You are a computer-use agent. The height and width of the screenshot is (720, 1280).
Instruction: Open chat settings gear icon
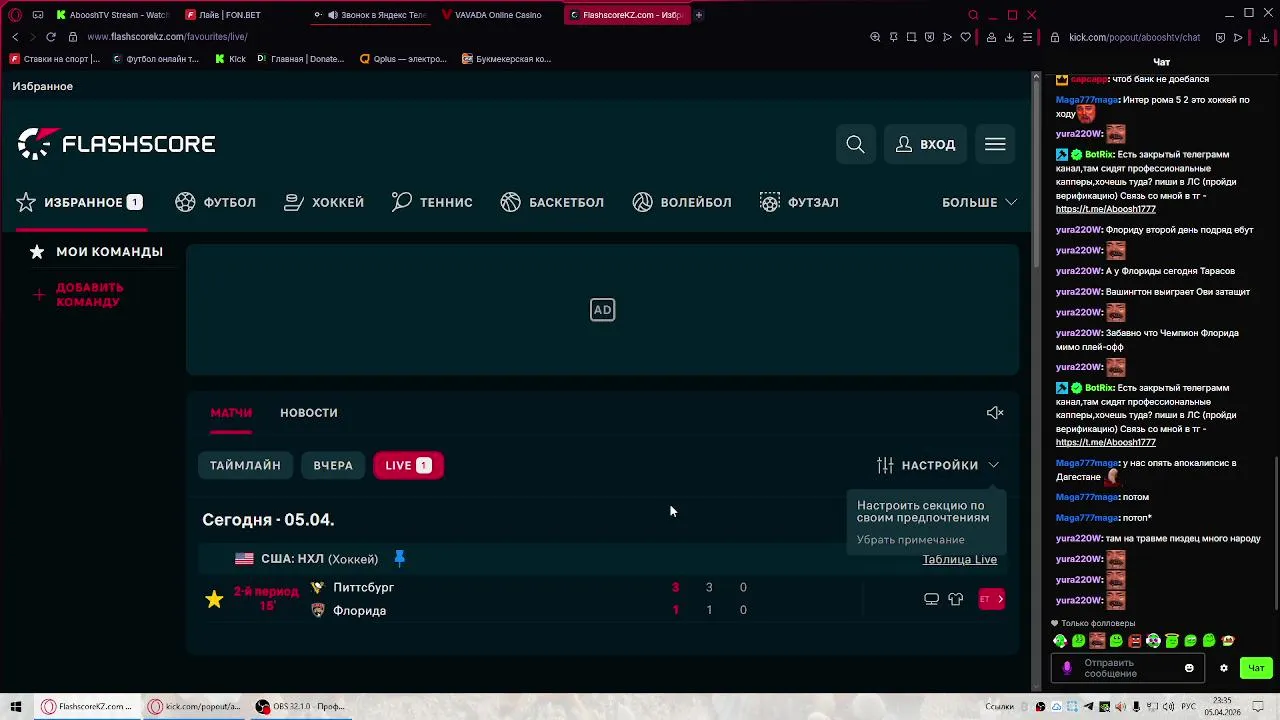[1223, 668]
